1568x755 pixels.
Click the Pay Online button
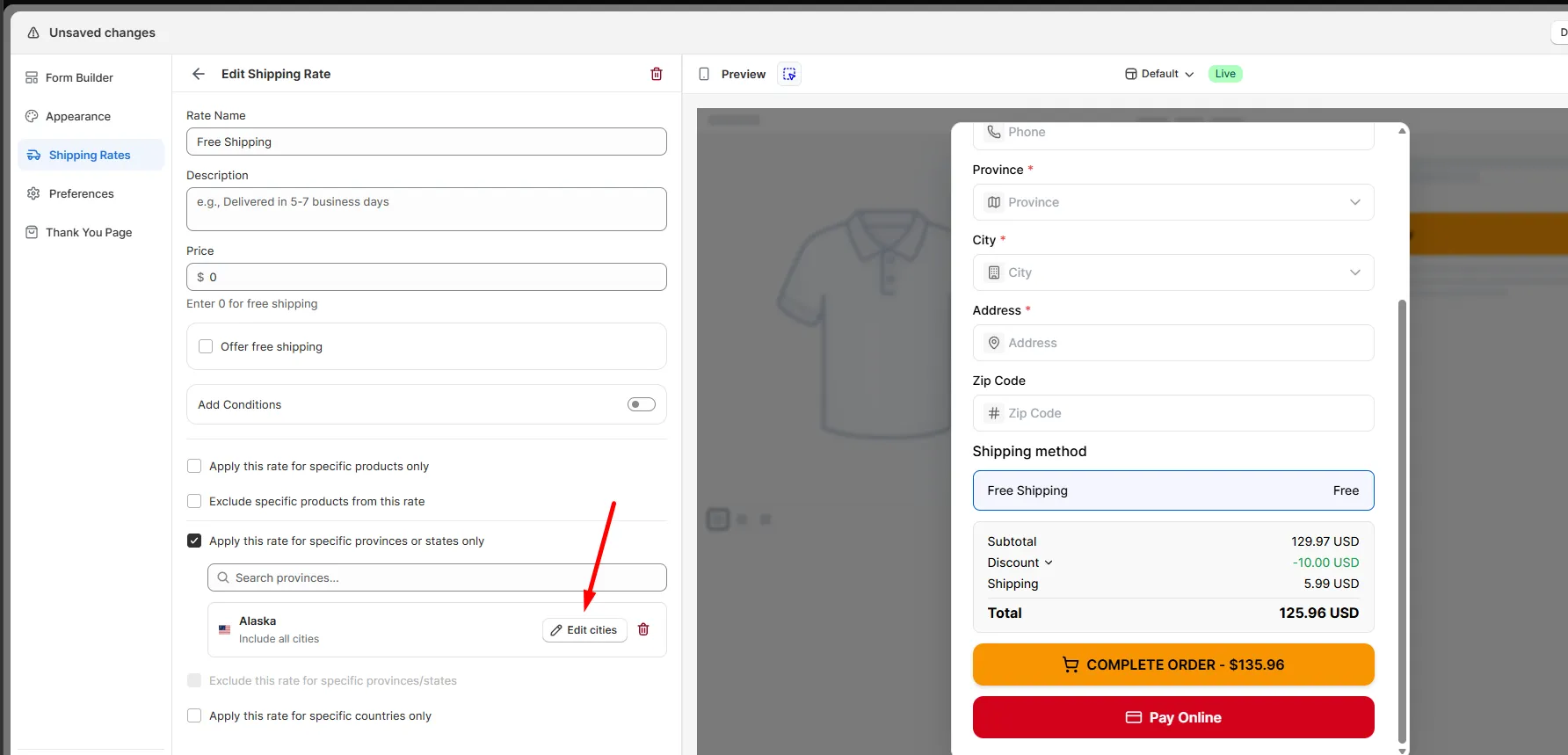tap(1173, 717)
